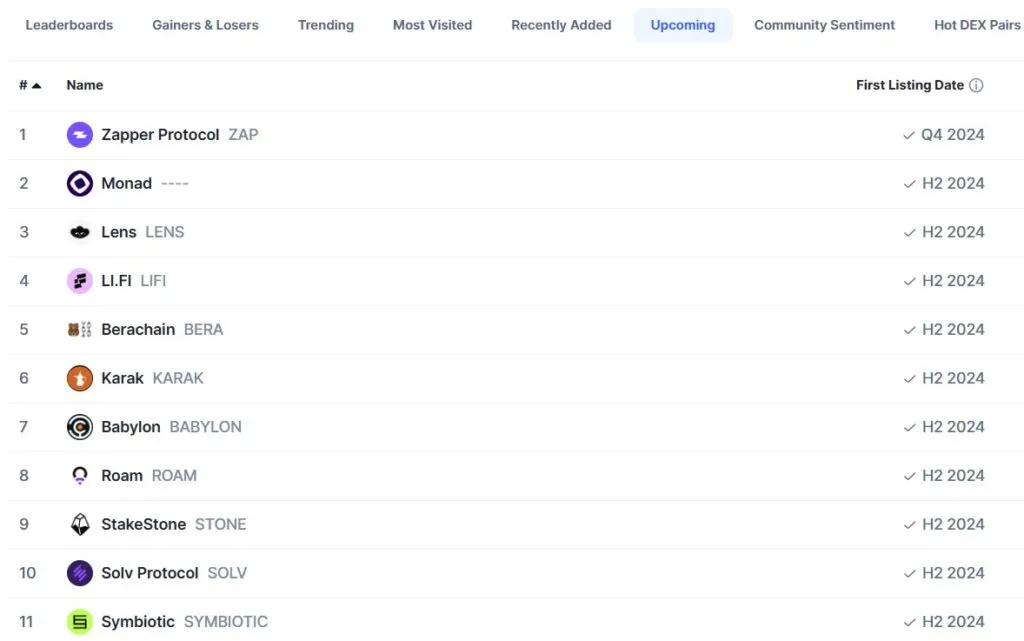The height and width of the screenshot is (641, 1024).
Task: Open the Symbiotic coin page link
Action: click(138, 622)
